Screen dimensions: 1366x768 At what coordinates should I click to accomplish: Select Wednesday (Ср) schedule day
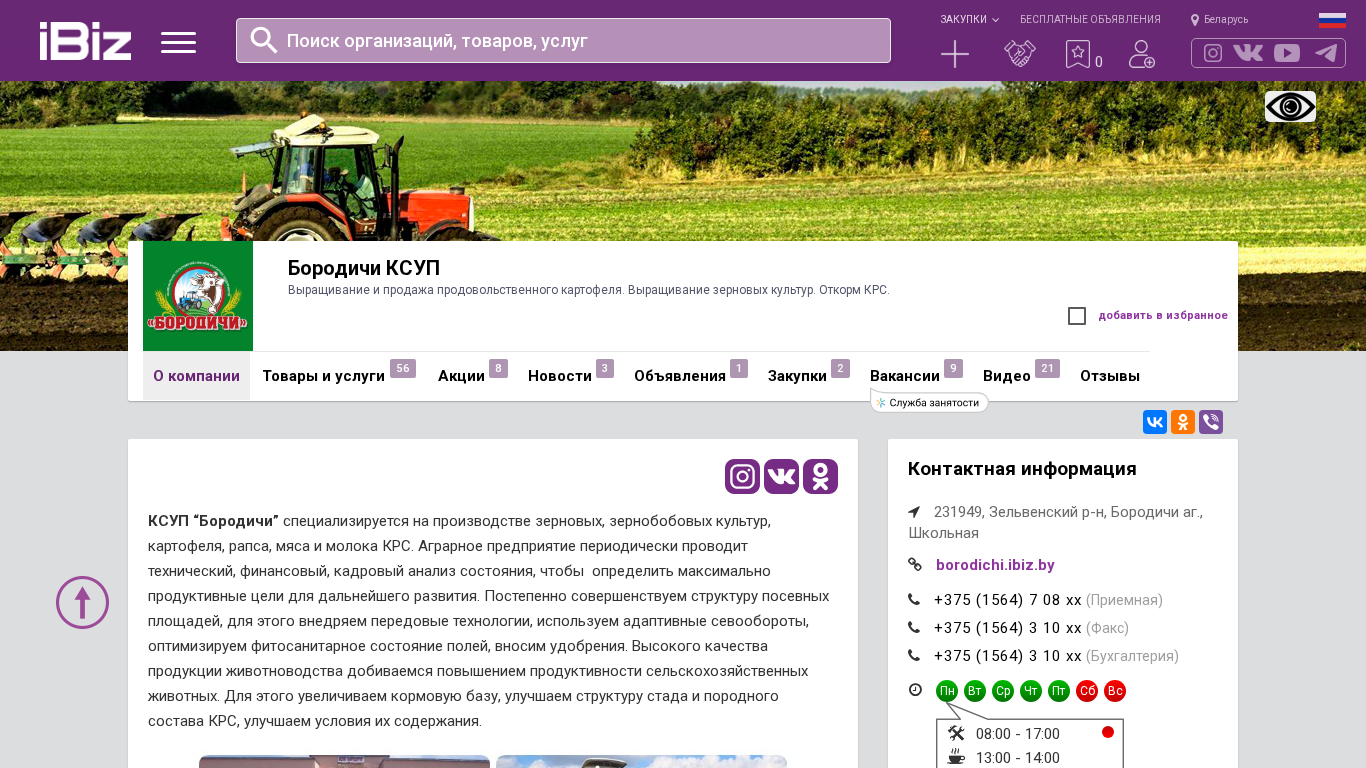1003,691
